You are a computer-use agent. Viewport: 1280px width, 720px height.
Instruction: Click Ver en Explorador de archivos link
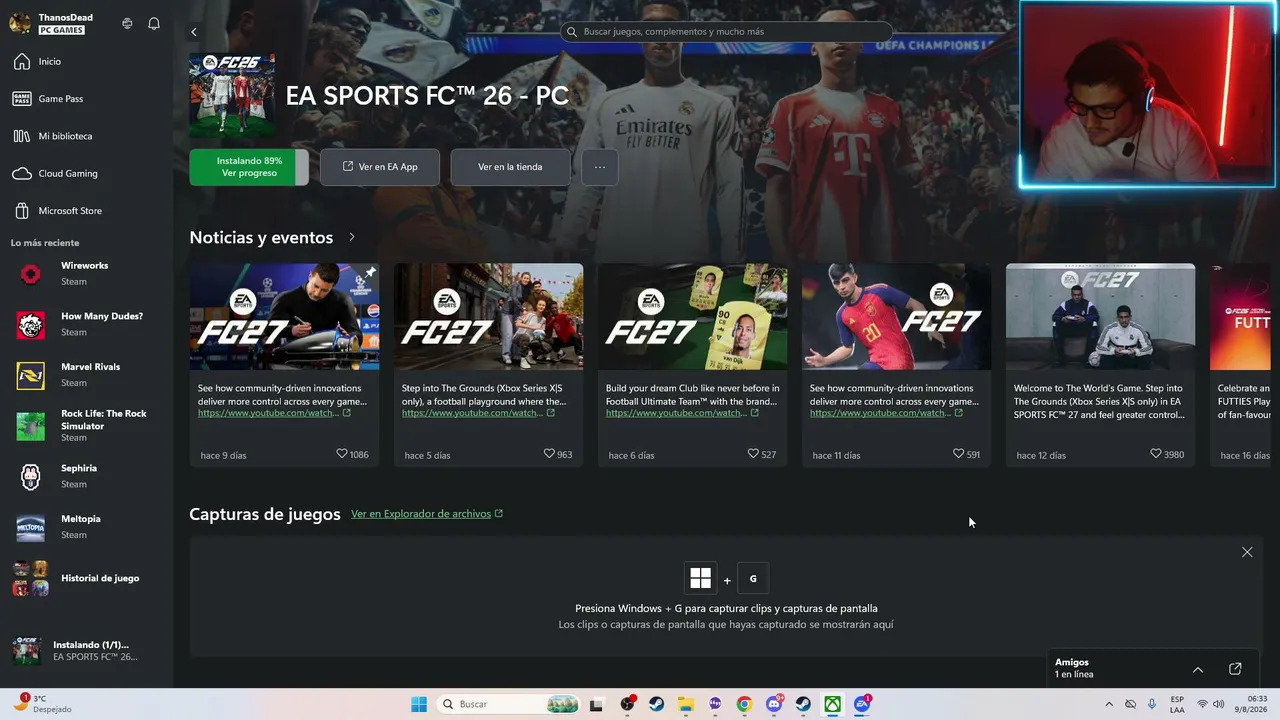tap(427, 514)
